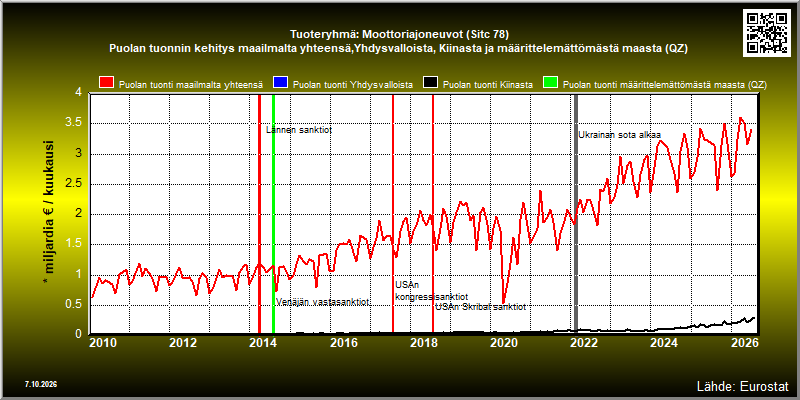Image resolution: width=800 pixels, height=400 pixels.
Task: Click the y-axis value 2.5
Action: tap(74, 184)
